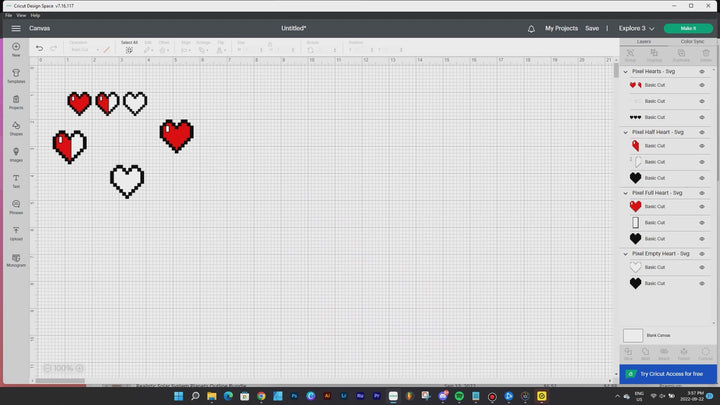This screenshot has height=405, width=720.
Task: Toggle visibility of Pixel Half Heart group
Action: coord(702,132)
